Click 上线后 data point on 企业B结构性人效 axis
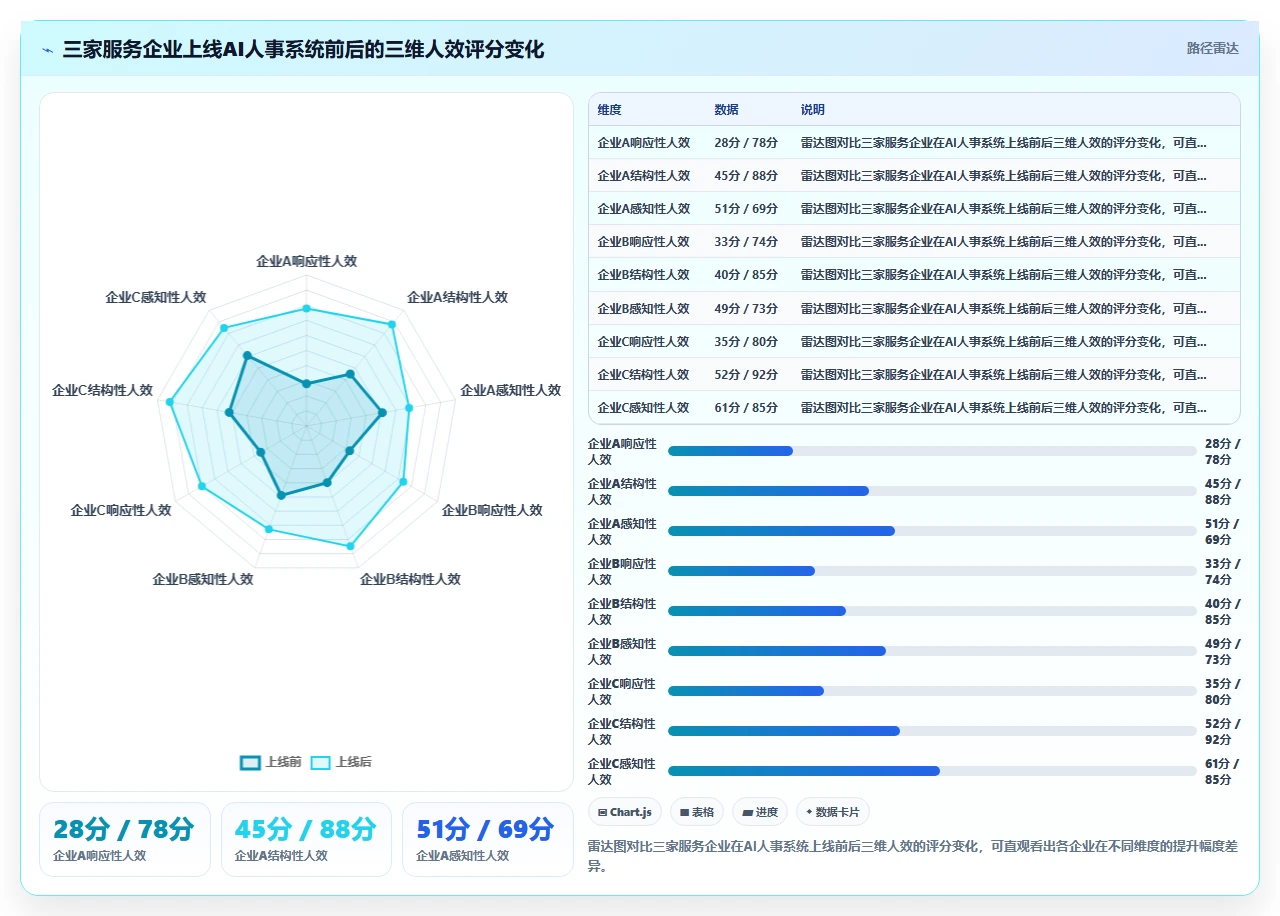The image size is (1280, 916). point(350,546)
